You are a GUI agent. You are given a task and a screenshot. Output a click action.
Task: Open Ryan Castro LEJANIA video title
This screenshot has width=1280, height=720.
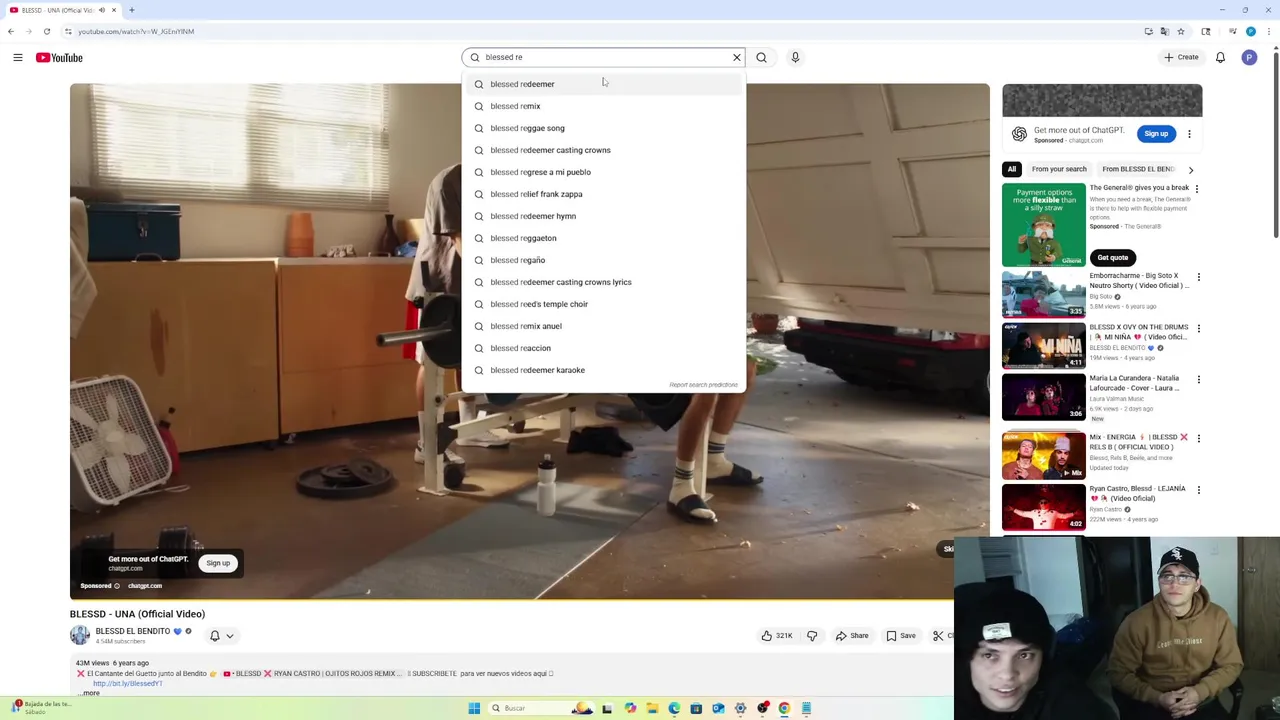point(1137,493)
